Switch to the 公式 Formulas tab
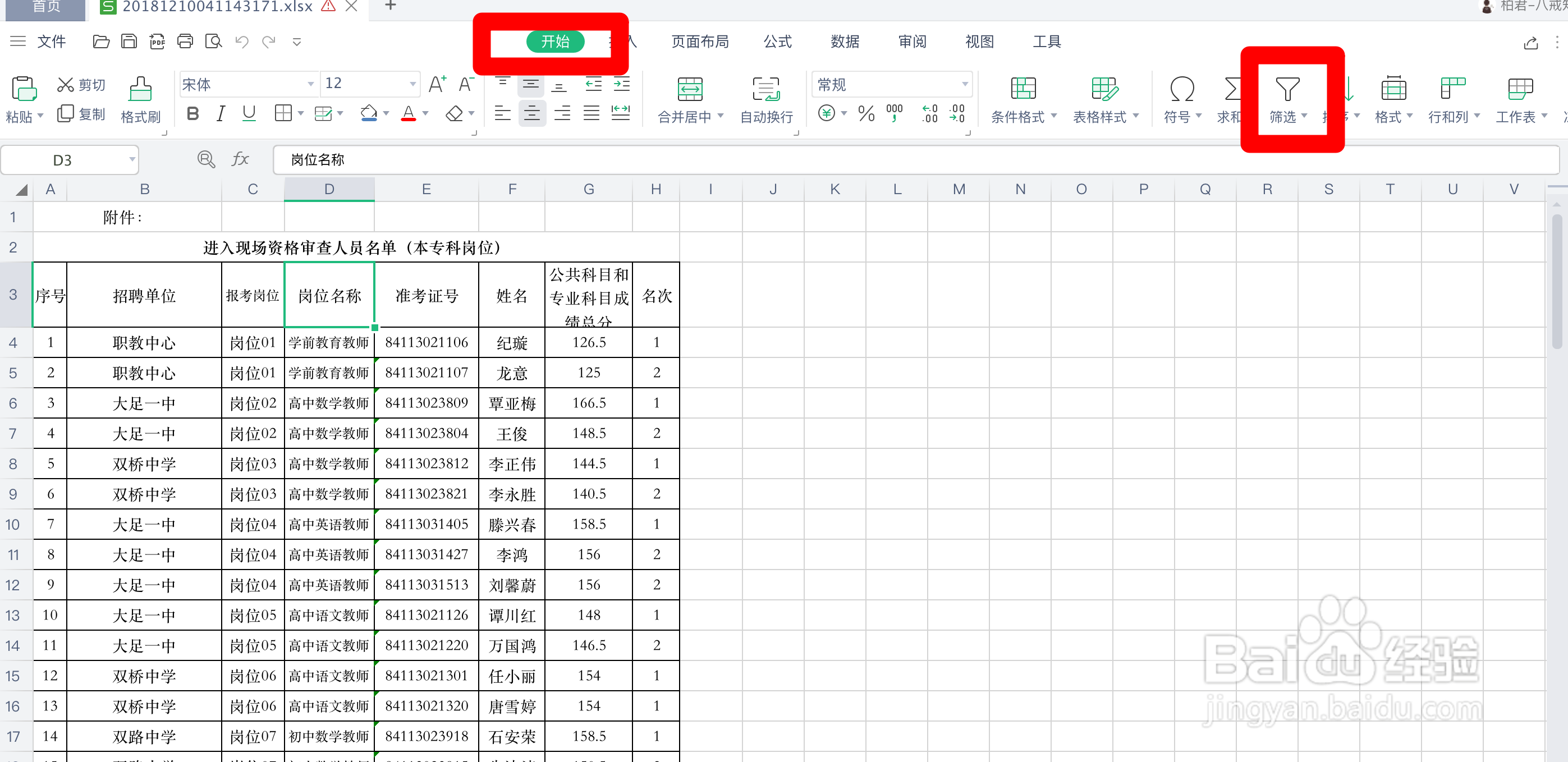The height and width of the screenshot is (762, 1568). 777,42
